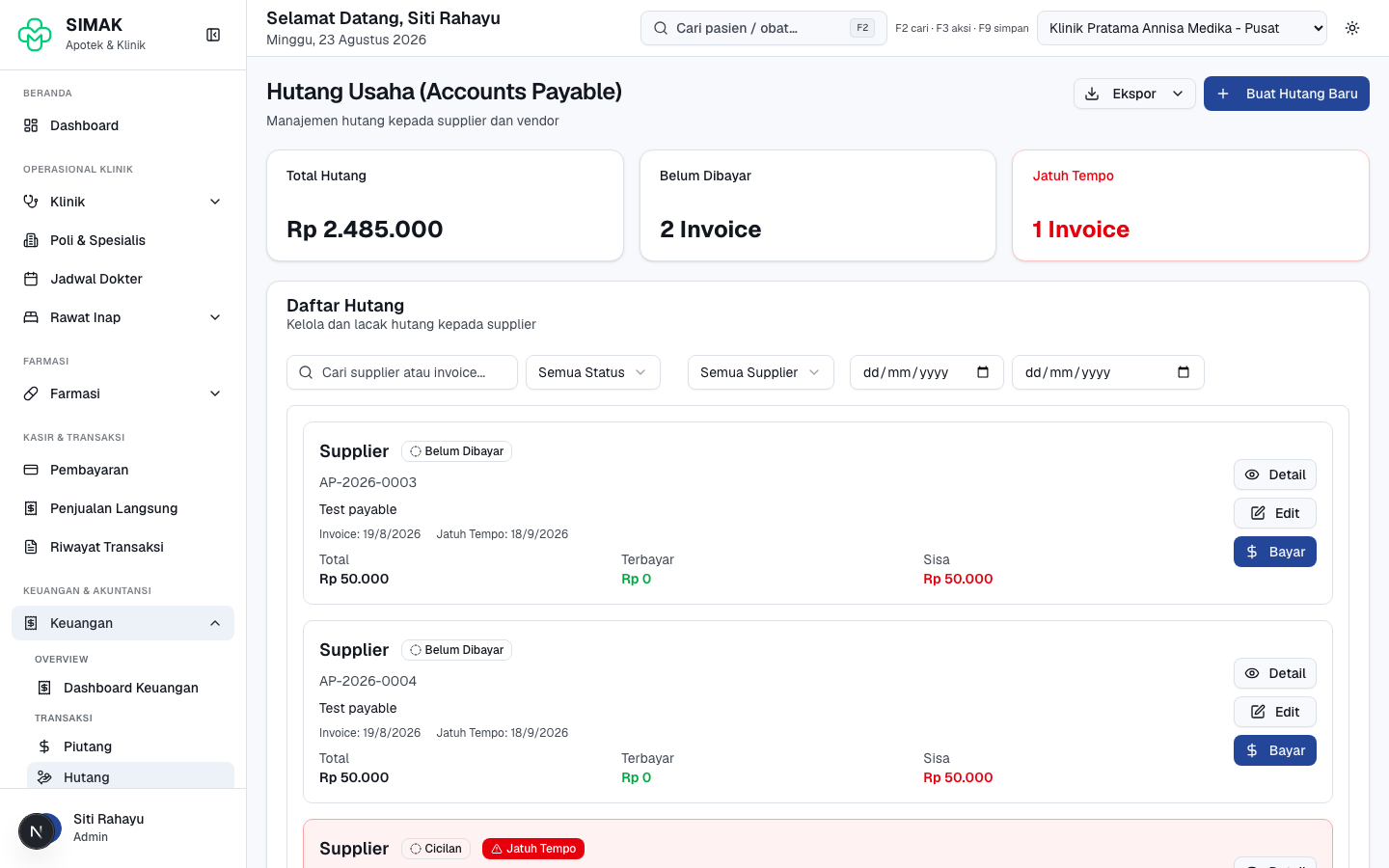Click the user avatar for Siti Rahayu

point(40,828)
